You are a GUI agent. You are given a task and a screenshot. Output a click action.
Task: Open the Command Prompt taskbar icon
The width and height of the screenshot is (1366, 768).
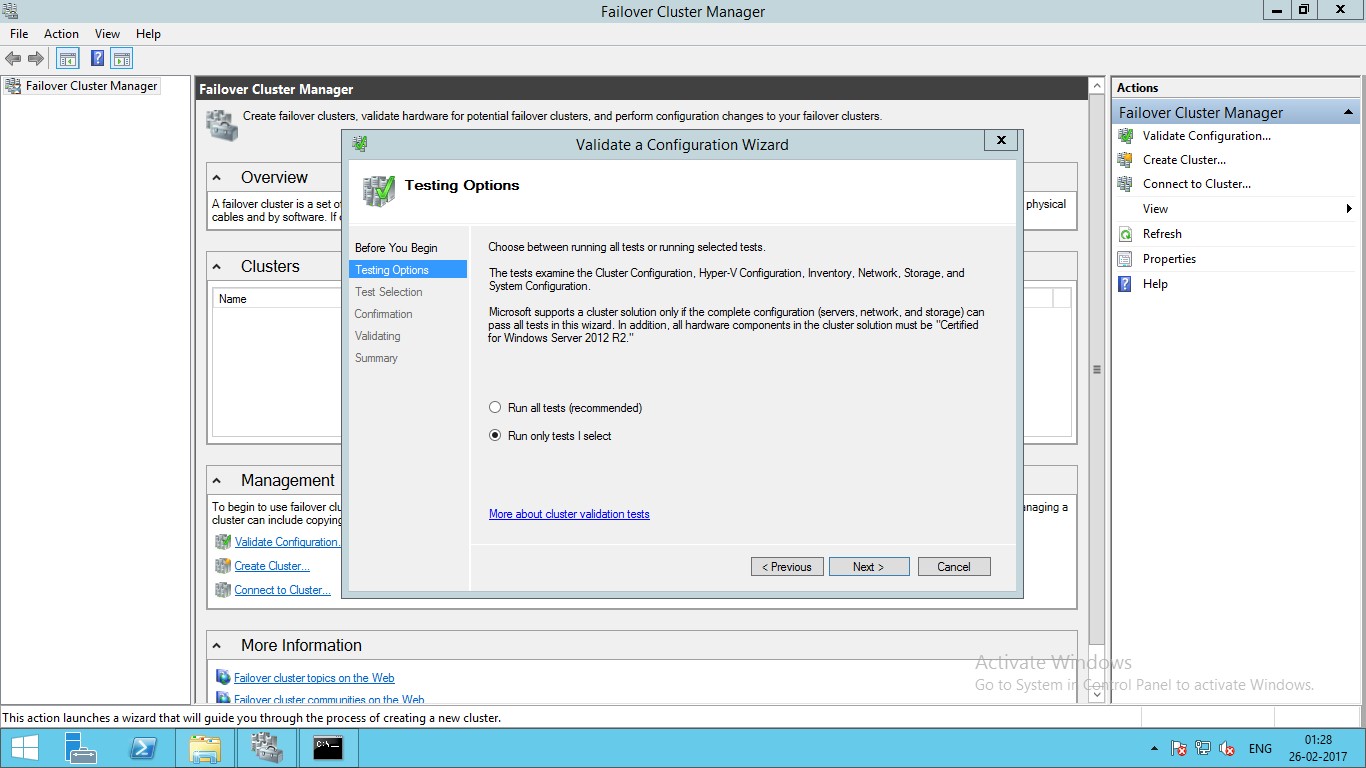click(328, 748)
